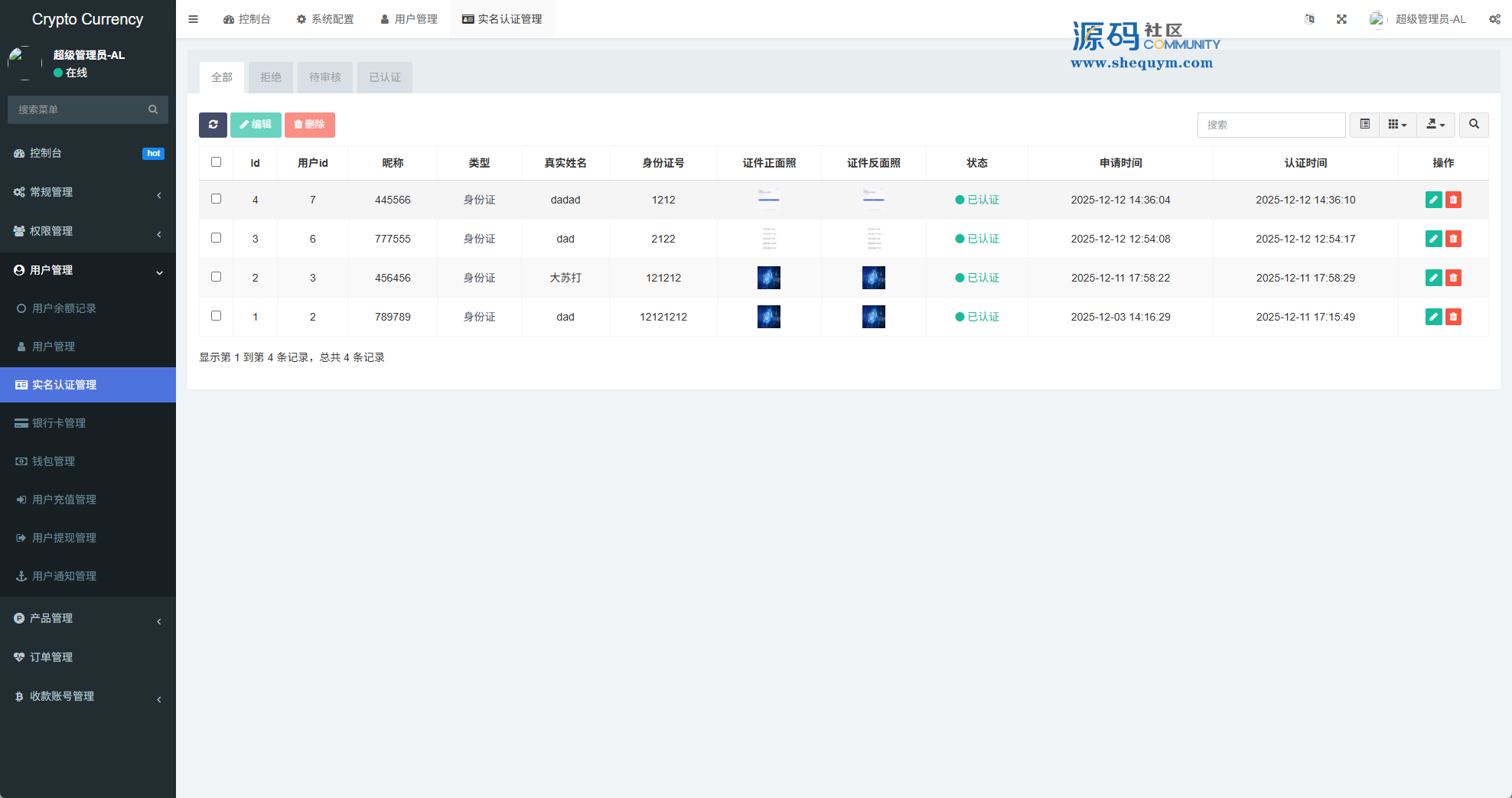Screen dimensions: 1512x798
Task: Click the green edit icon for row Id 4
Action: pos(1433,200)
